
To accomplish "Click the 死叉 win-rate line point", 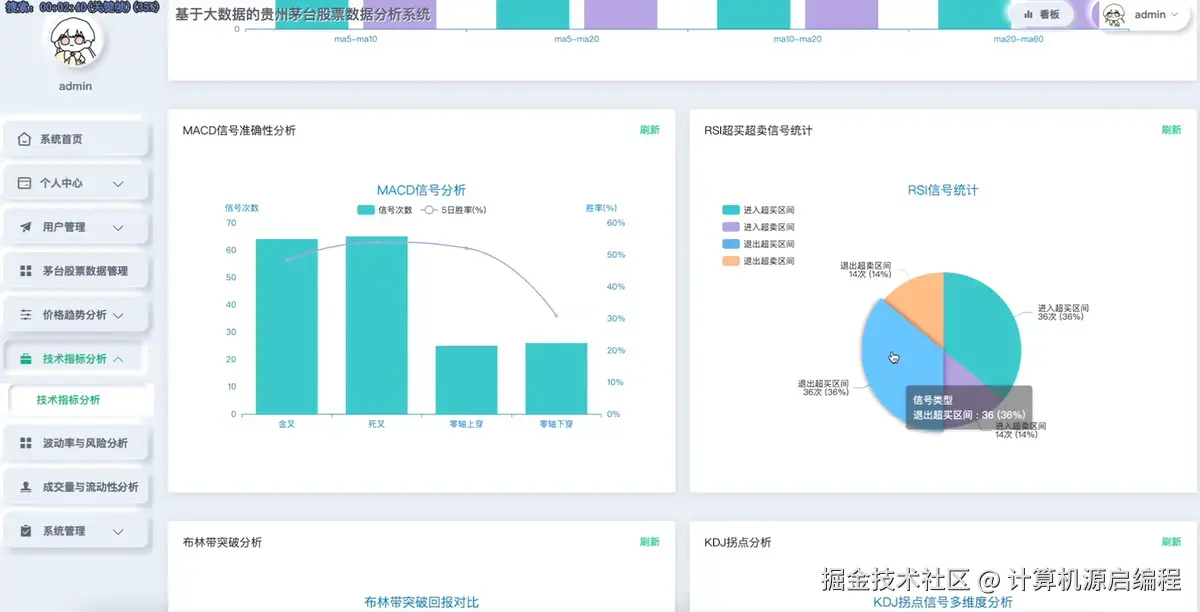I will 377,242.
